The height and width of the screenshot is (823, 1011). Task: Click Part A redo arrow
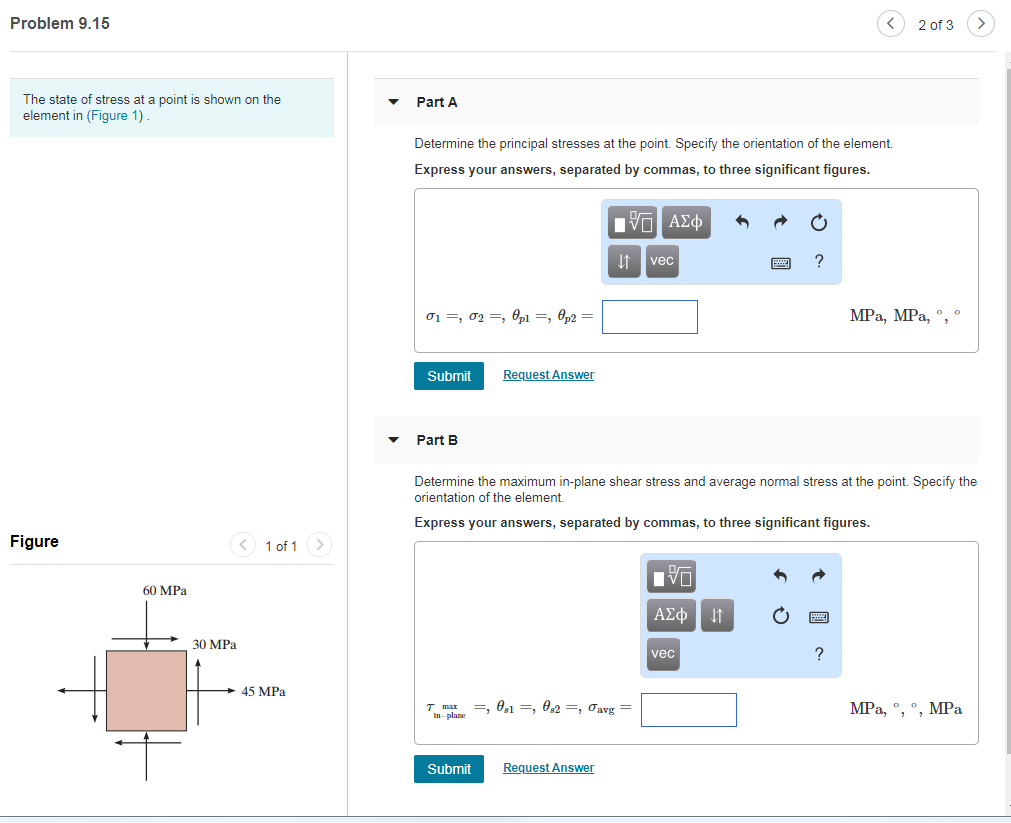(x=780, y=223)
